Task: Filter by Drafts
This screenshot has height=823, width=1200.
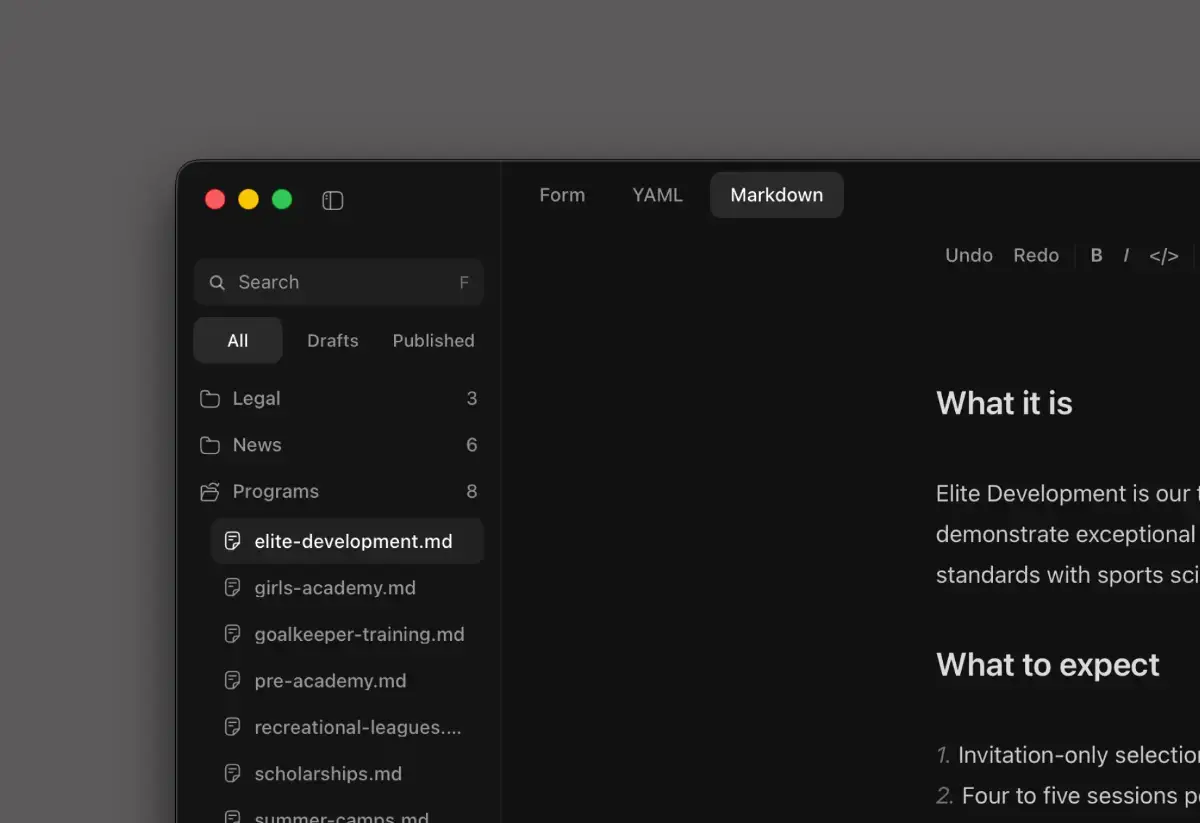Action: (x=333, y=341)
